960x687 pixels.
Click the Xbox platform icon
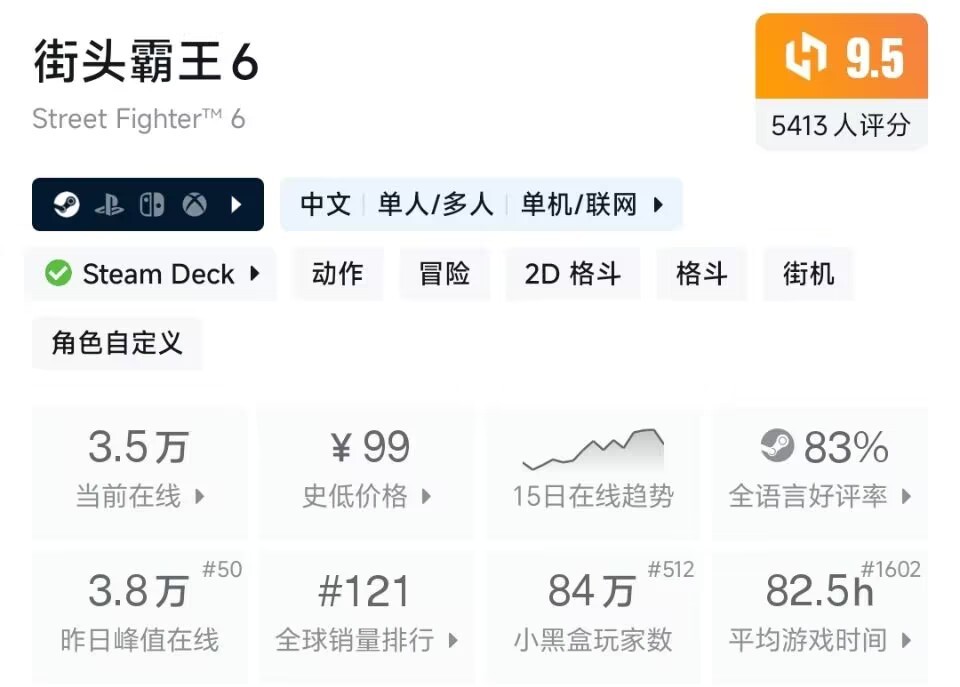pyautogui.click(x=194, y=205)
